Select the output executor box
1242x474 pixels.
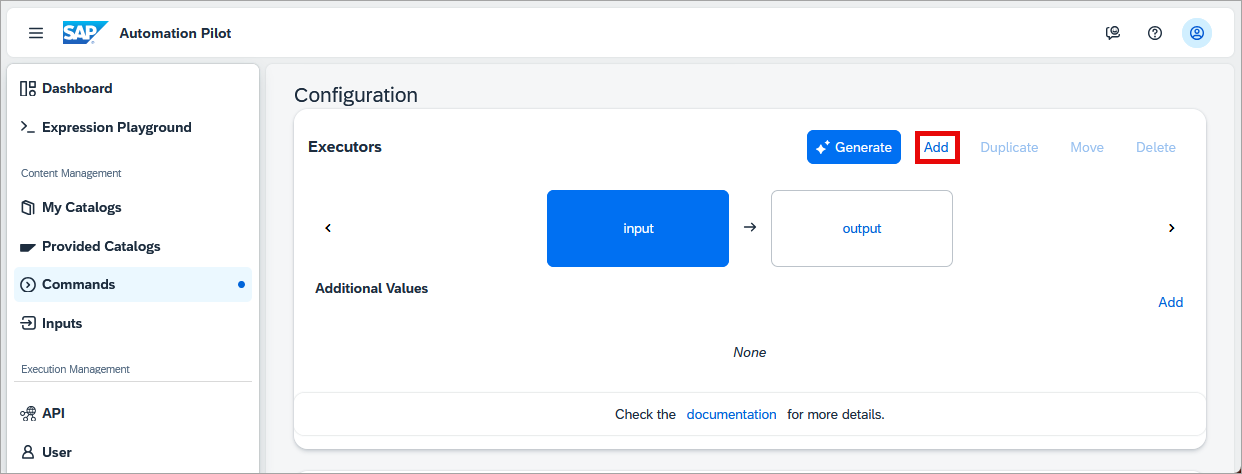coord(862,228)
